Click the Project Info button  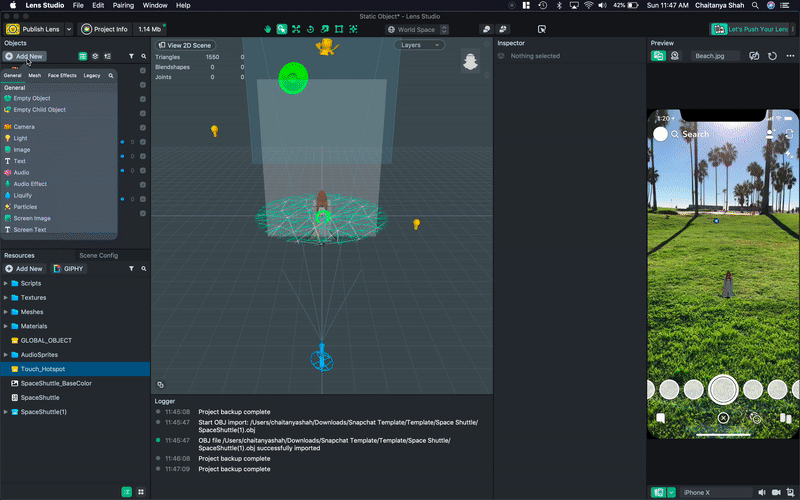coord(105,29)
